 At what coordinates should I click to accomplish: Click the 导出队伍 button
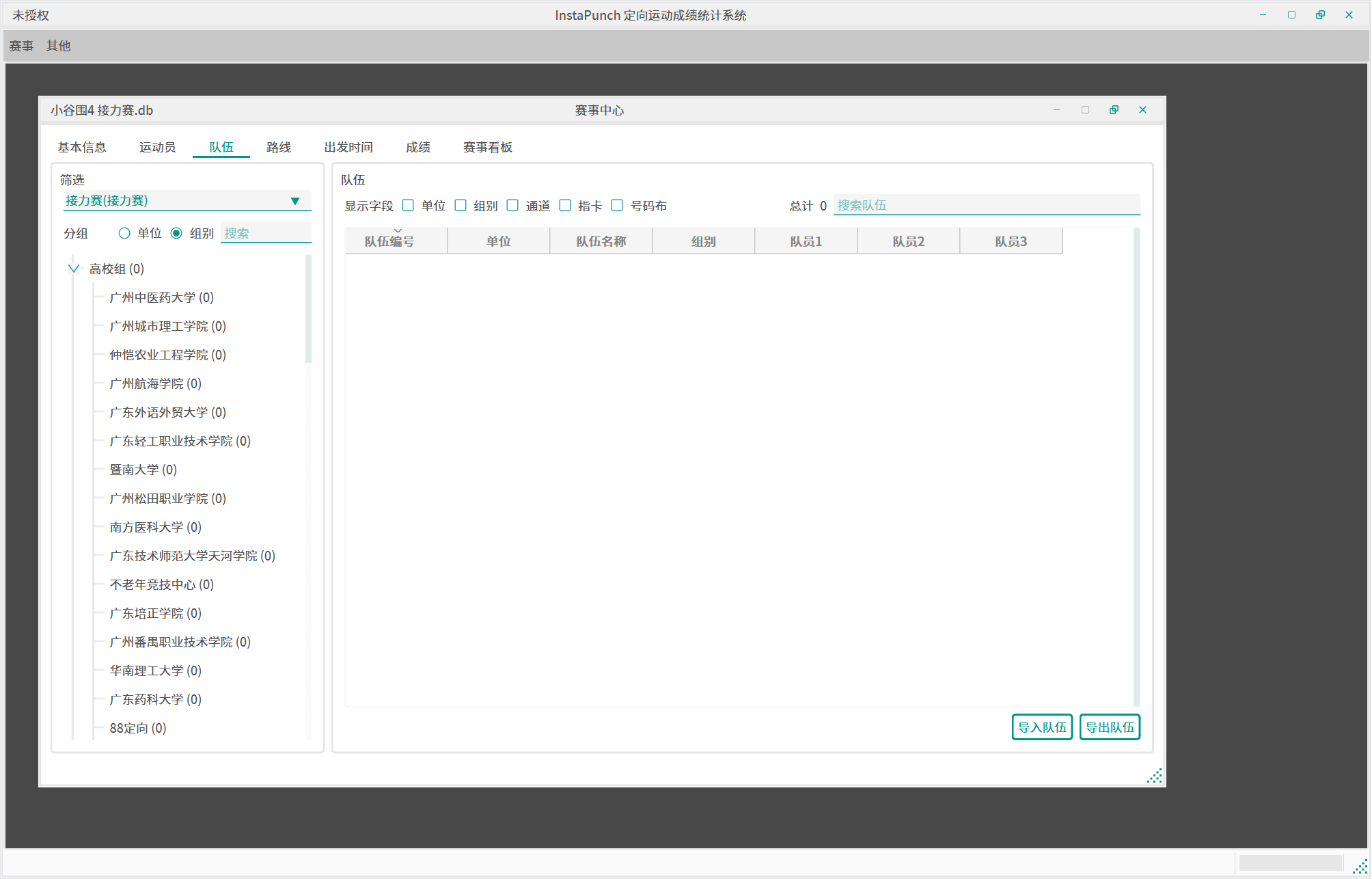1110,727
